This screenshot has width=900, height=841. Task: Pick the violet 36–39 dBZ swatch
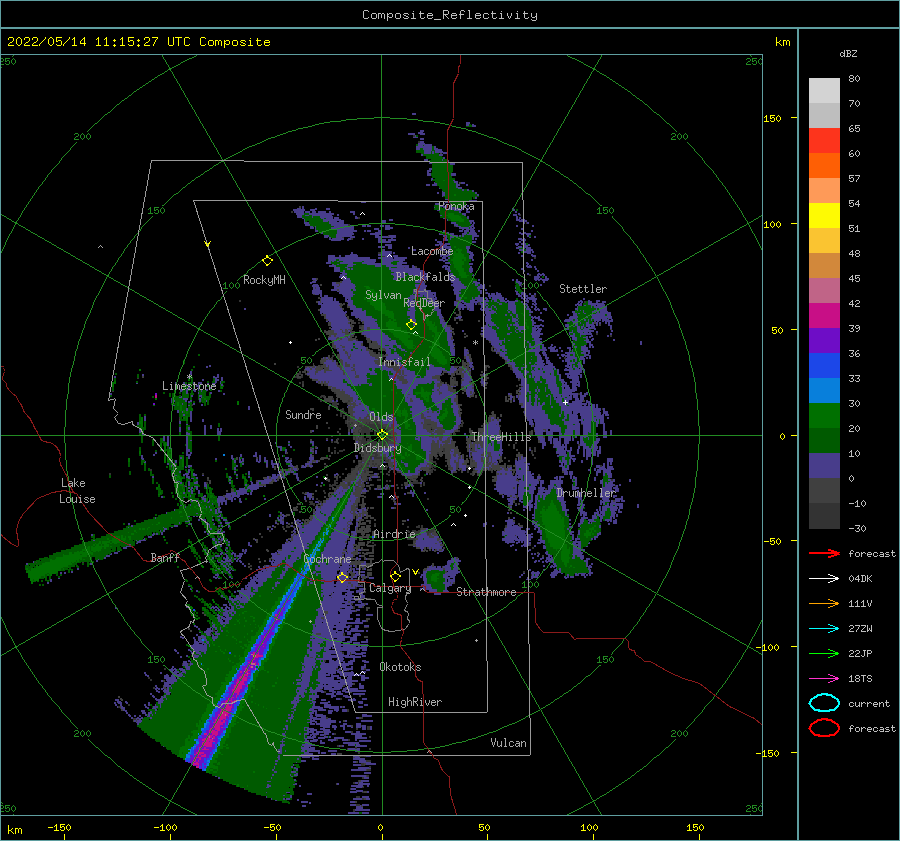824,340
